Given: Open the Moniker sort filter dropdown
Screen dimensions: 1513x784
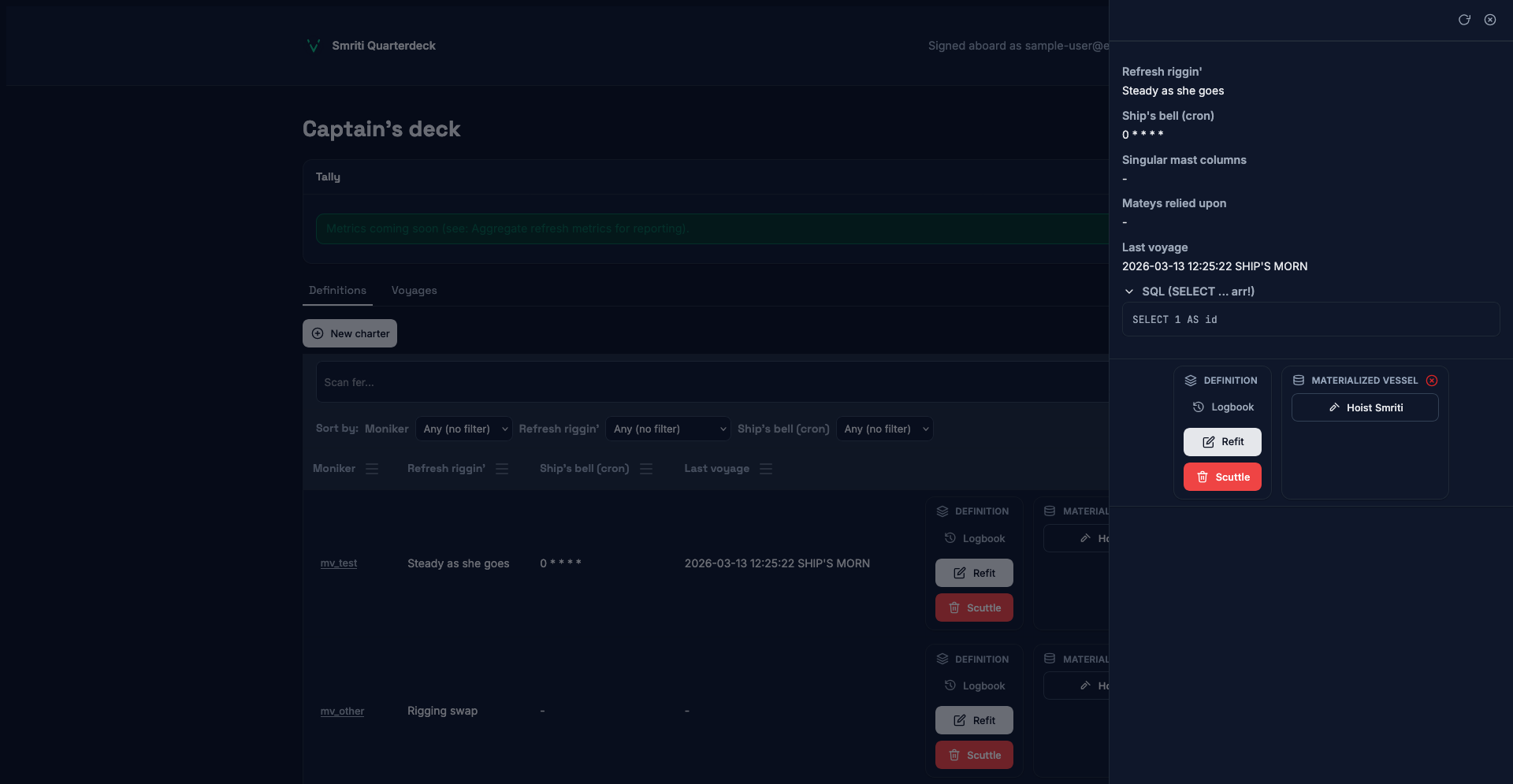Looking at the screenshot, I should point(465,429).
